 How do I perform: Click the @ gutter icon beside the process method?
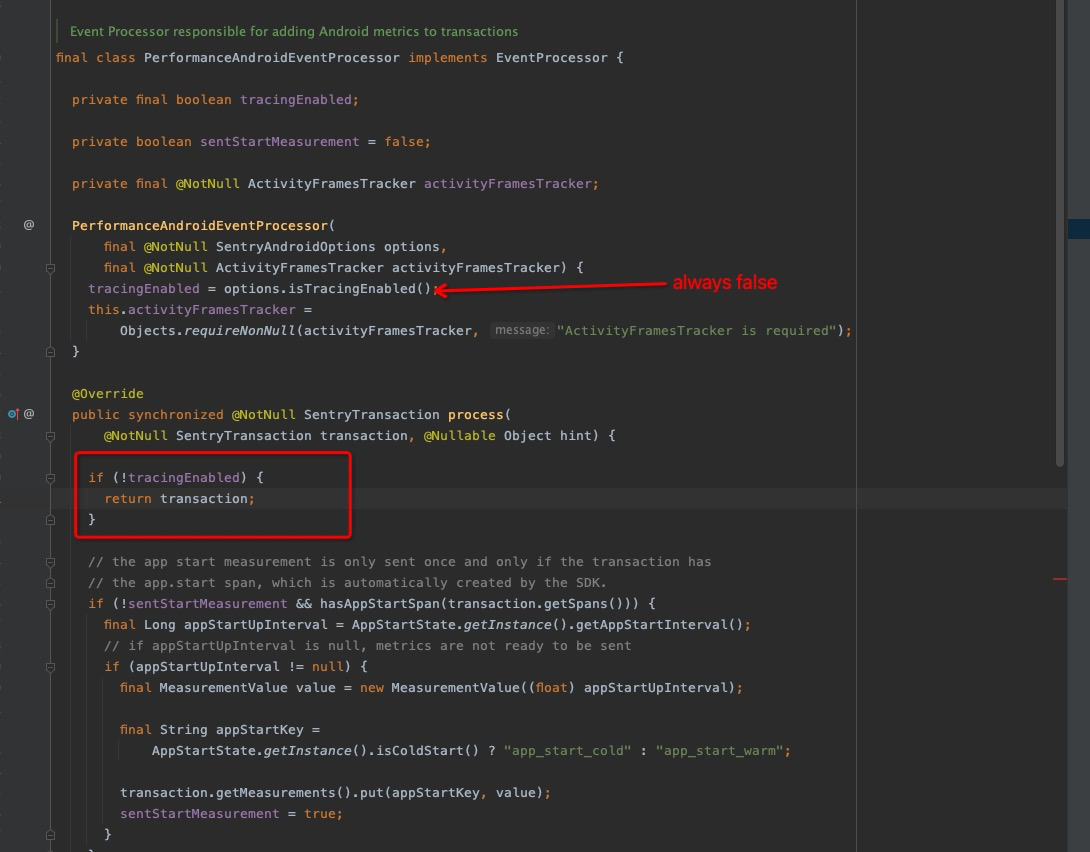click(27, 414)
